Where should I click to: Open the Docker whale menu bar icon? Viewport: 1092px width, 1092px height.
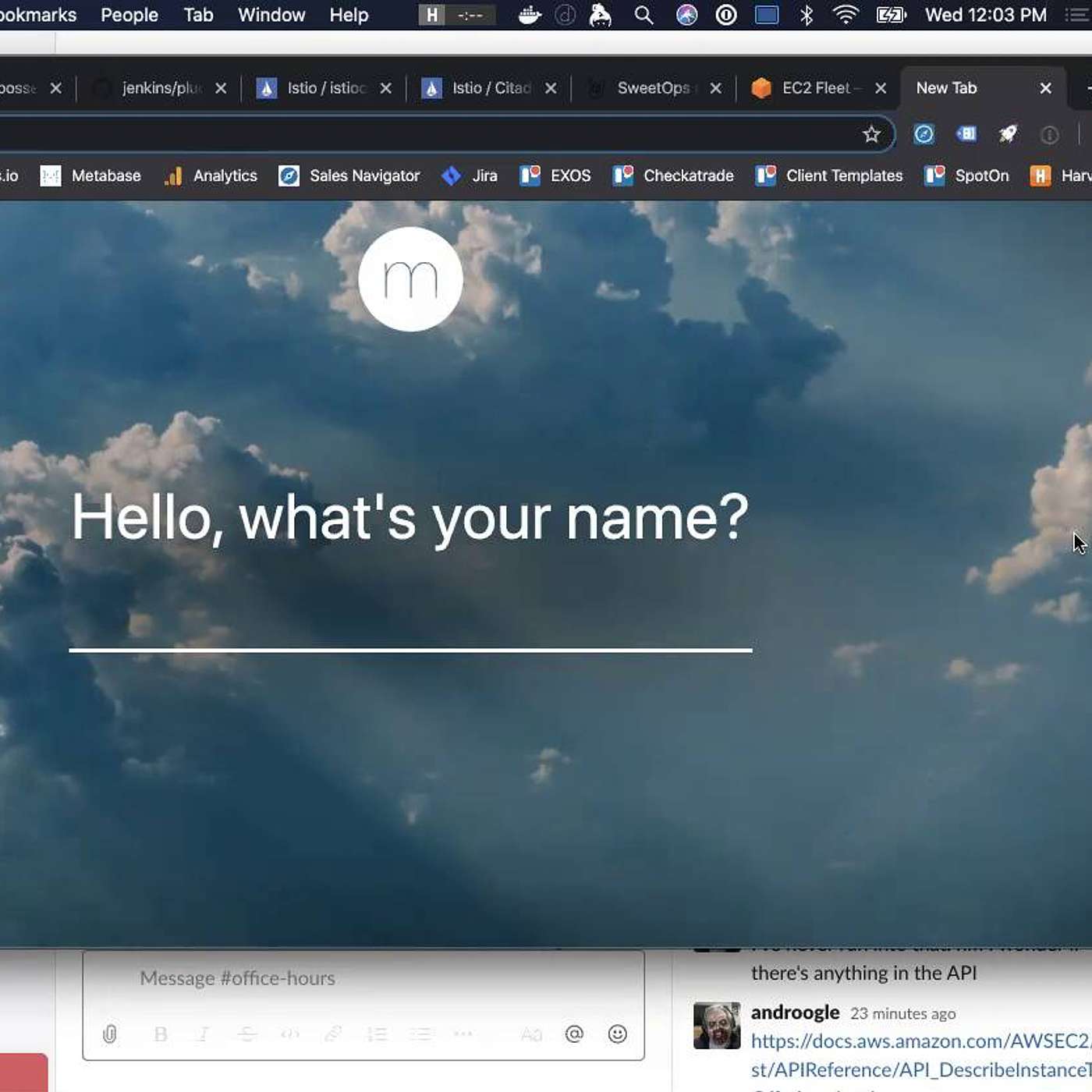point(530,15)
